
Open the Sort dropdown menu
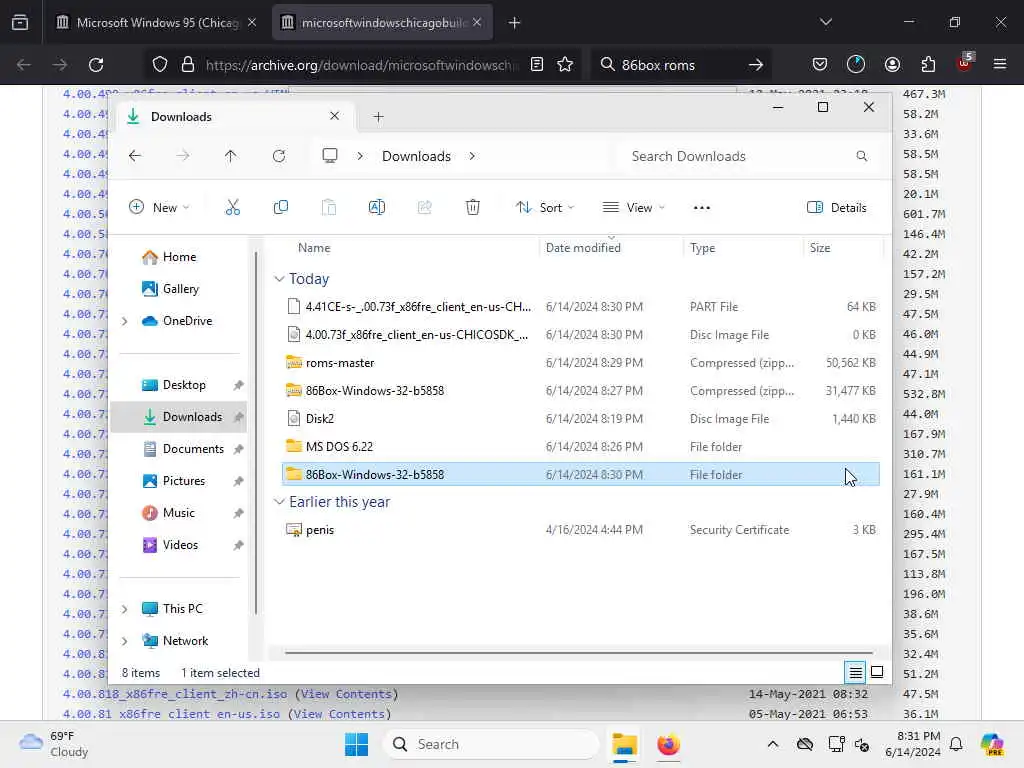545,208
